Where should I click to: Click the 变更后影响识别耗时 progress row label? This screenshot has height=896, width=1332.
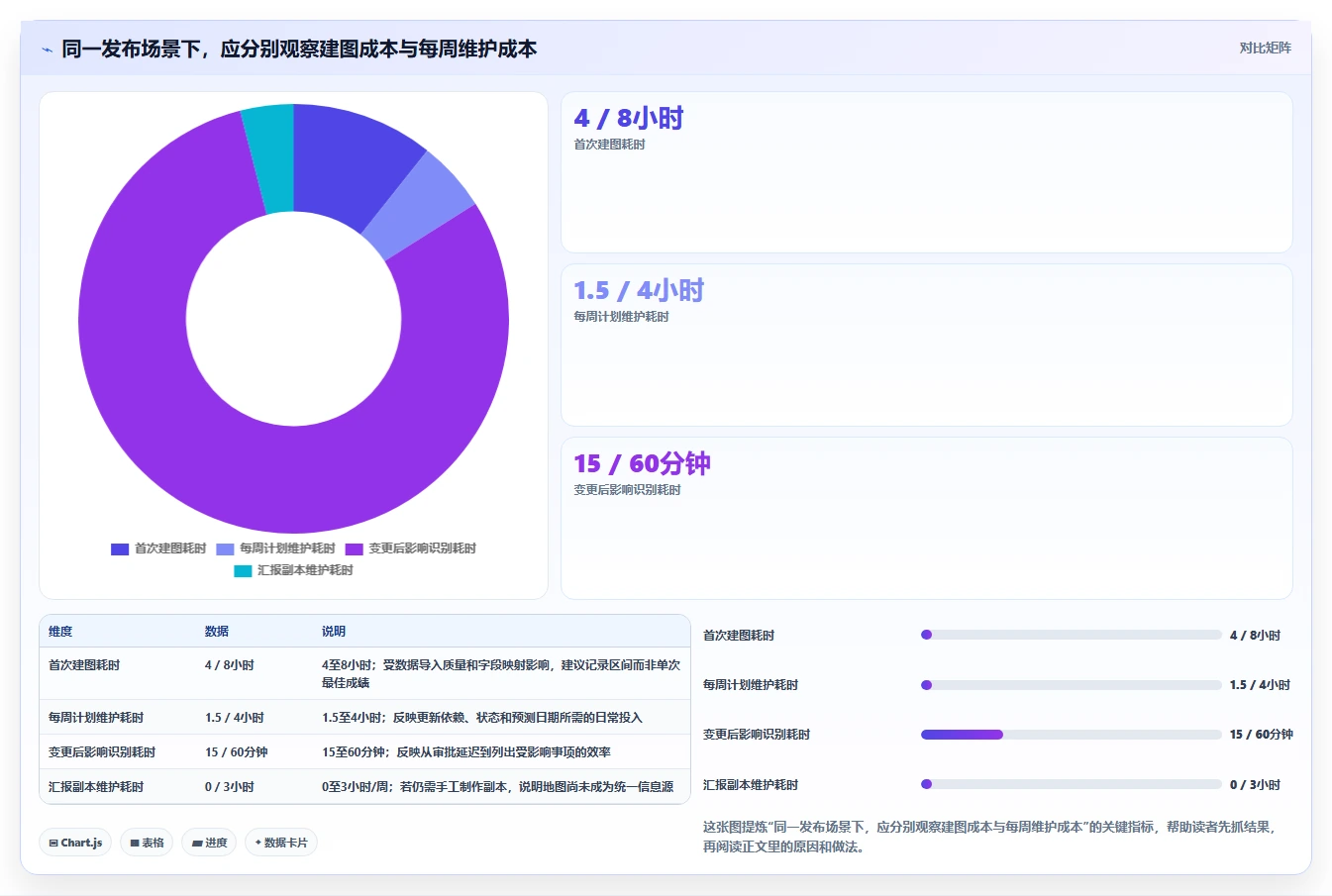(x=757, y=735)
